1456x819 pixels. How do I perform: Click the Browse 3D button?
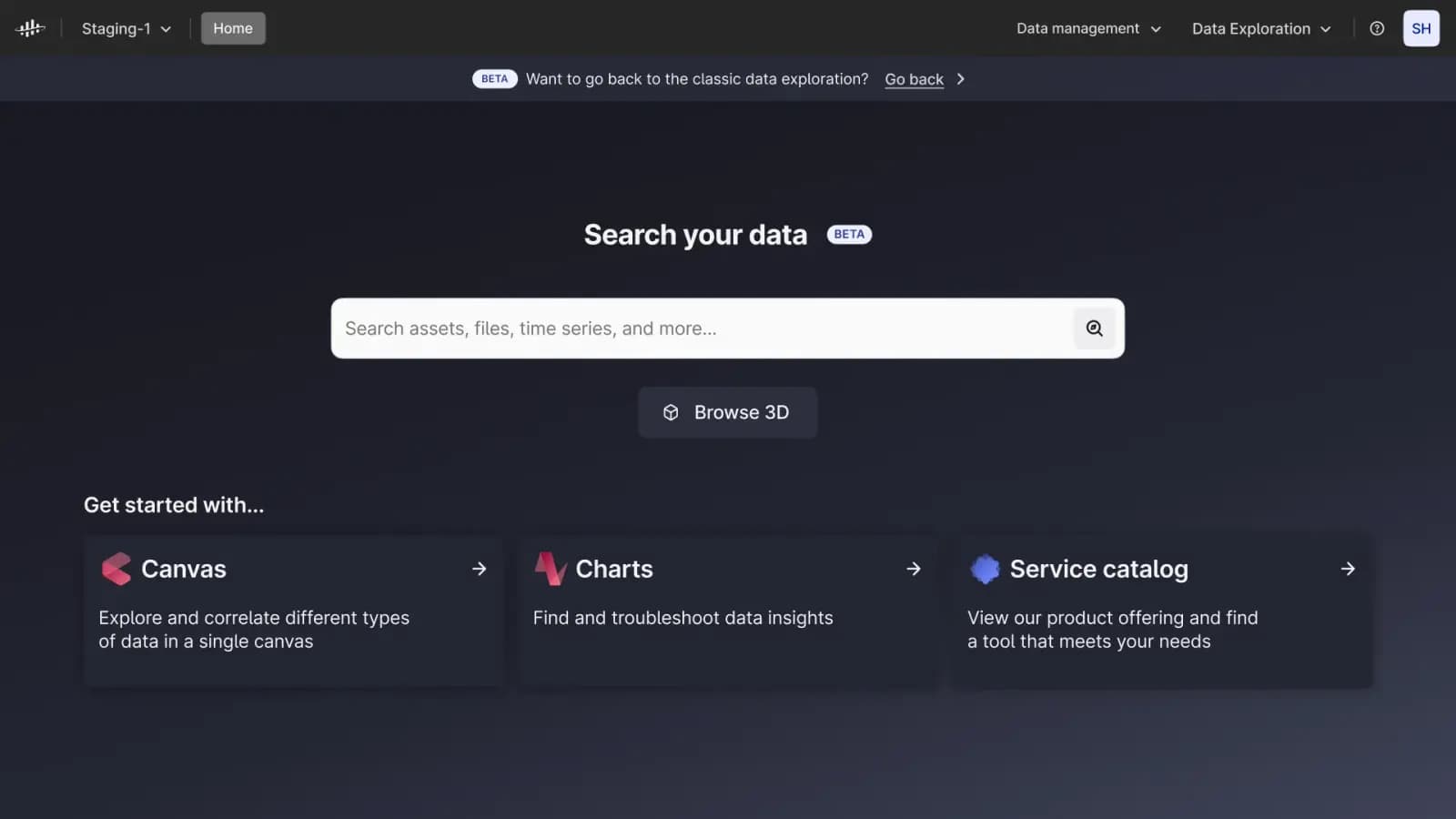click(727, 412)
